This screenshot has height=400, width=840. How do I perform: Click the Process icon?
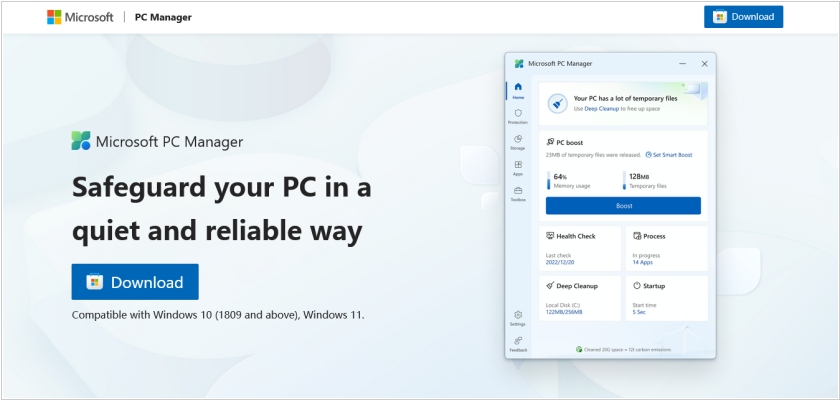click(x=637, y=236)
